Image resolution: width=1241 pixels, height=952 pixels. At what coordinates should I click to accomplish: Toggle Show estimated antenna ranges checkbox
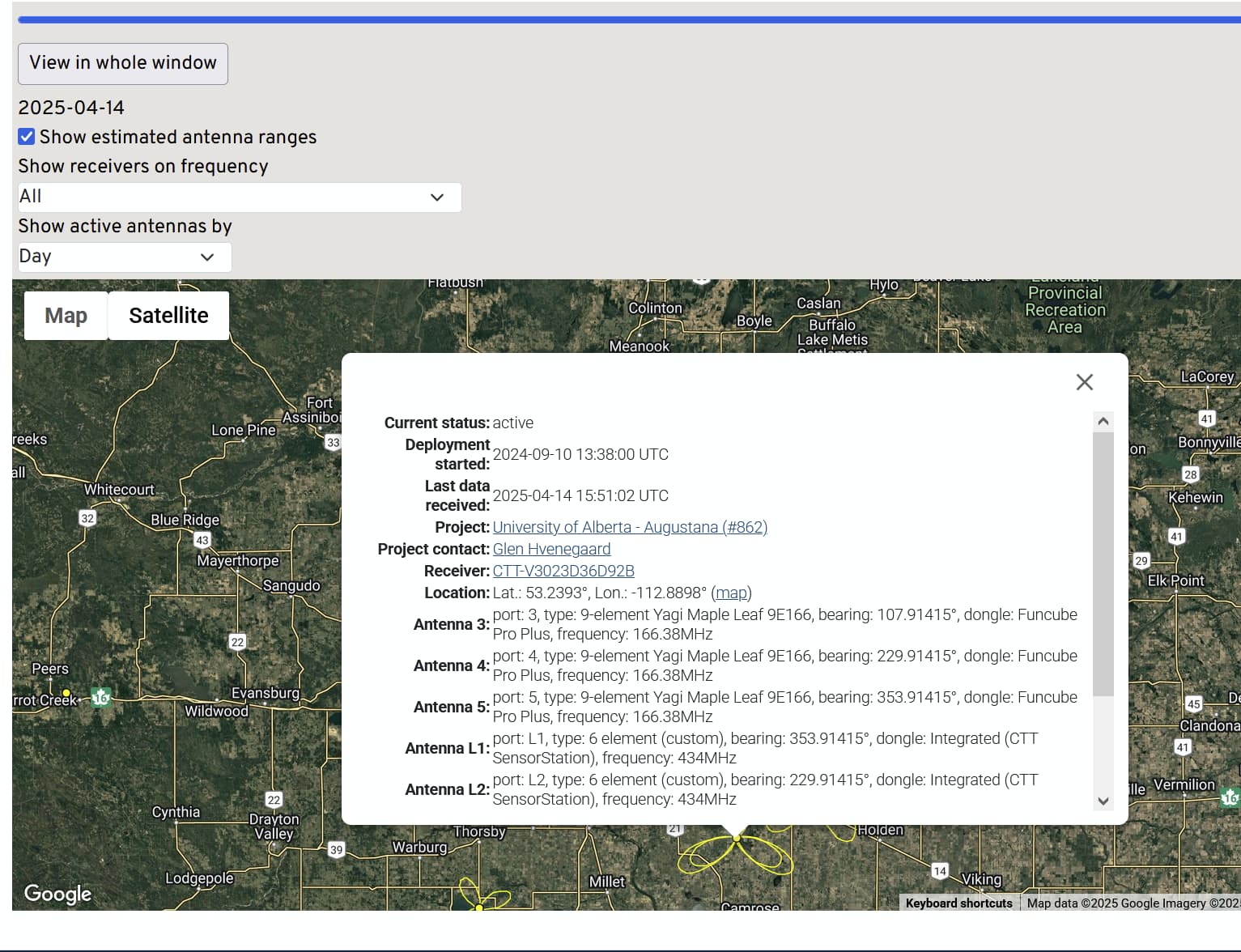pyautogui.click(x=27, y=137)
